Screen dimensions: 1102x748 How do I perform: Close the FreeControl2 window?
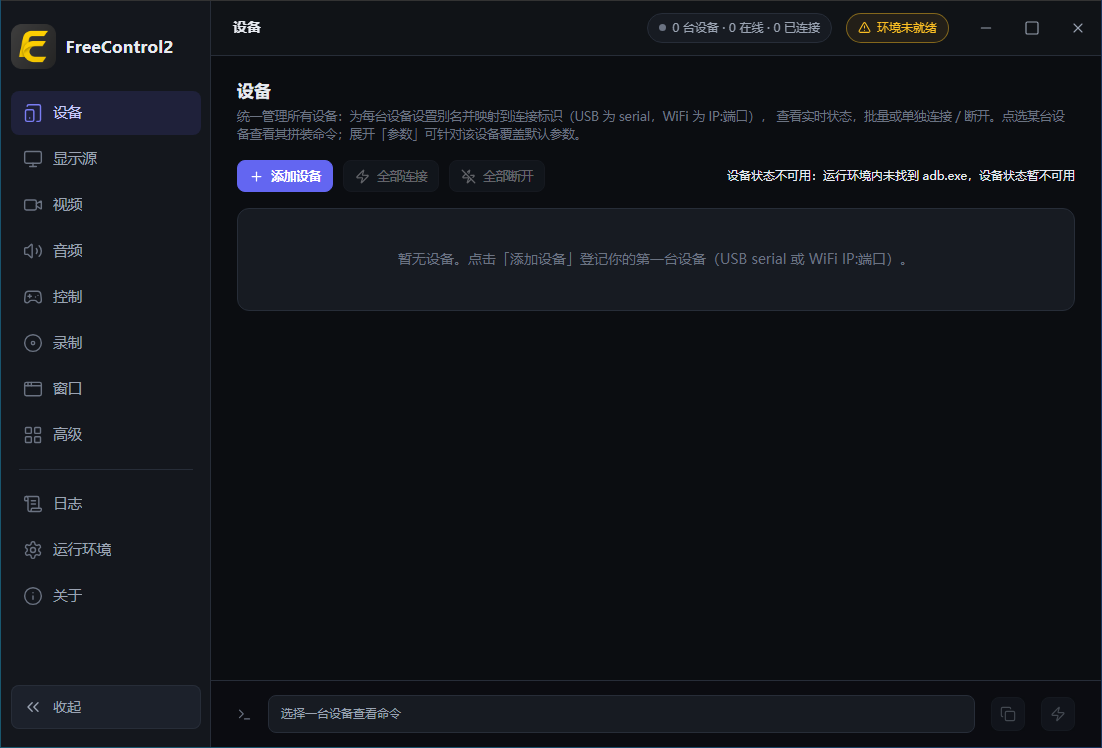[1078, 28]
